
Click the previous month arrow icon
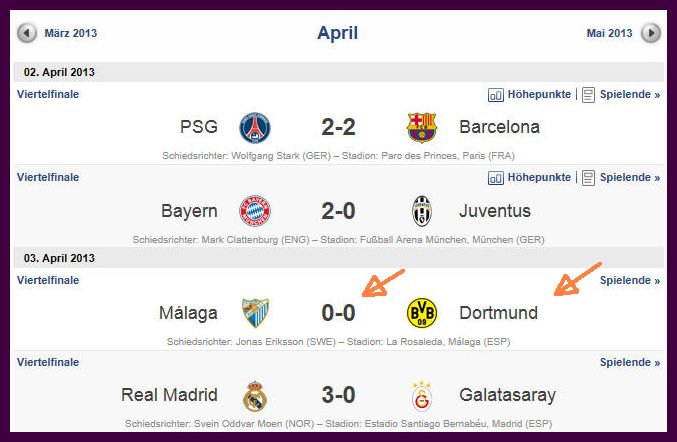(x=27, y=33)
